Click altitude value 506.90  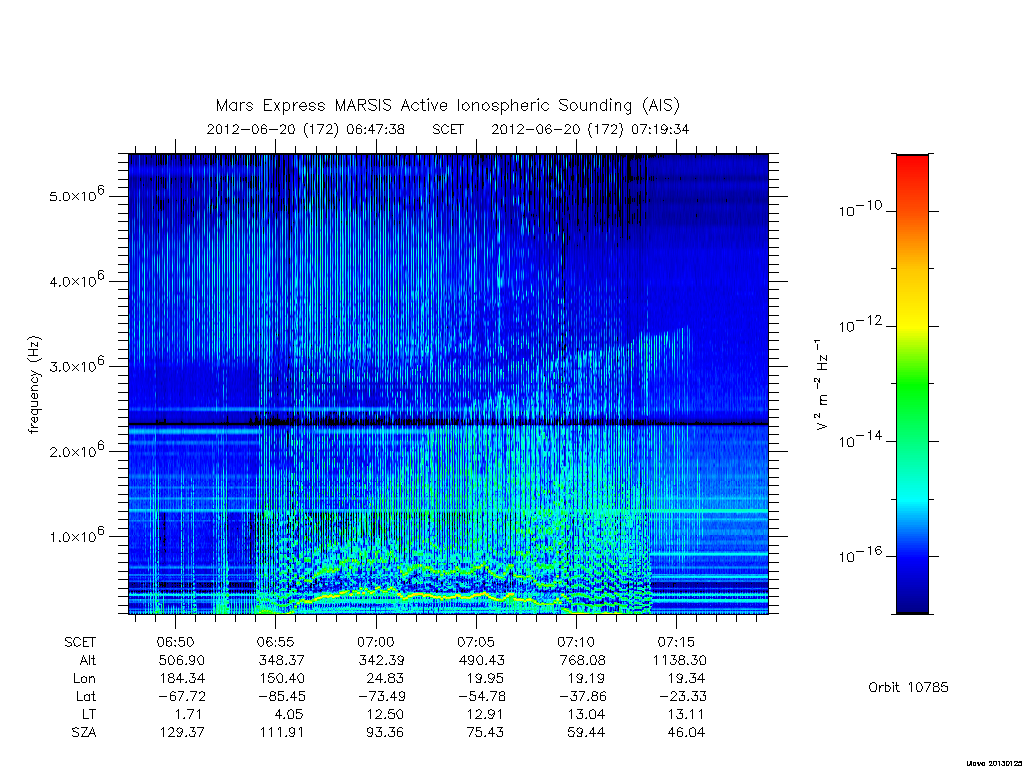(181, 660)
